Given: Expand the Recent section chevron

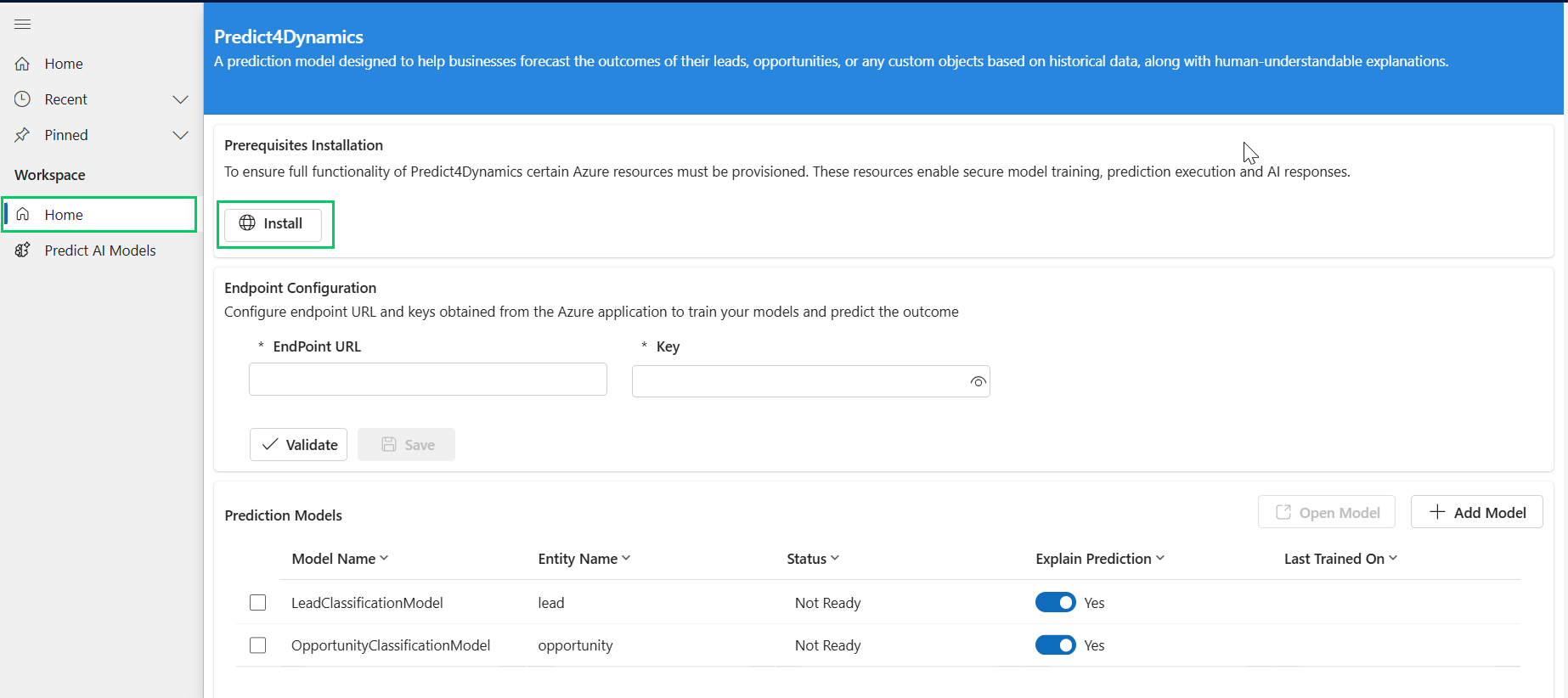Looking at the screenshot, I should tap(180, 99).
